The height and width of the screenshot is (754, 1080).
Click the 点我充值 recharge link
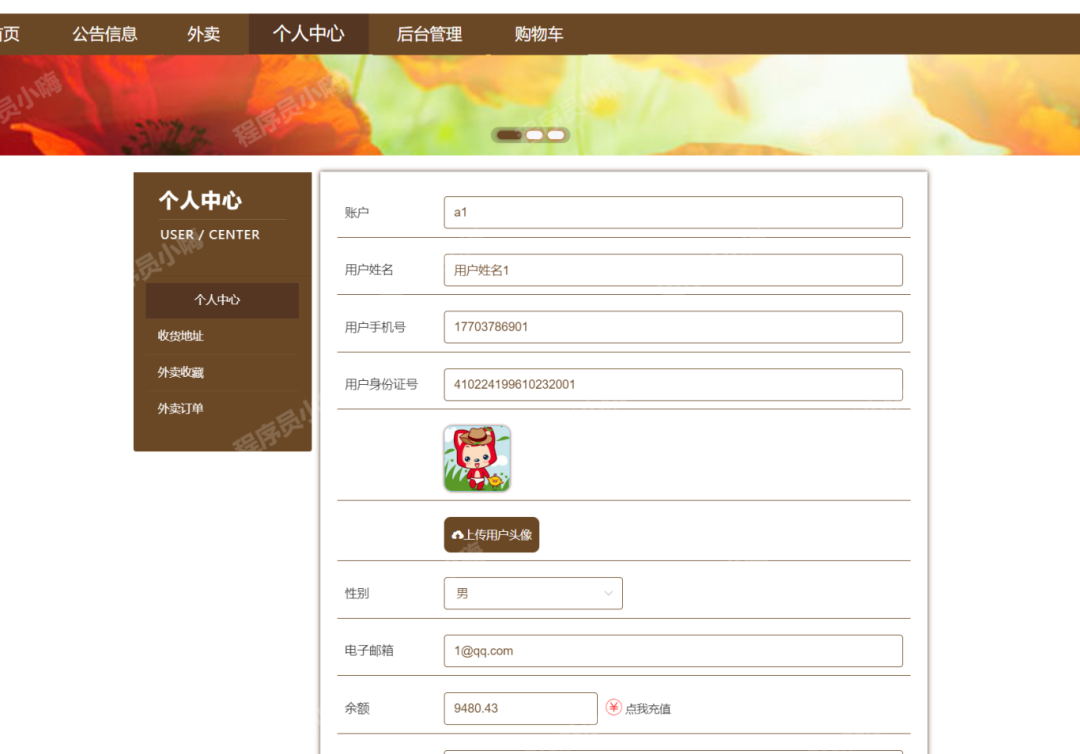click(x=648, y=708)
